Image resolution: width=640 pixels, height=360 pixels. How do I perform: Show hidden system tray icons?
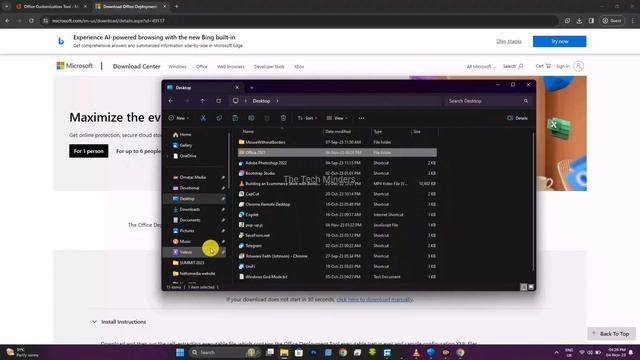[x=556, y=352]
